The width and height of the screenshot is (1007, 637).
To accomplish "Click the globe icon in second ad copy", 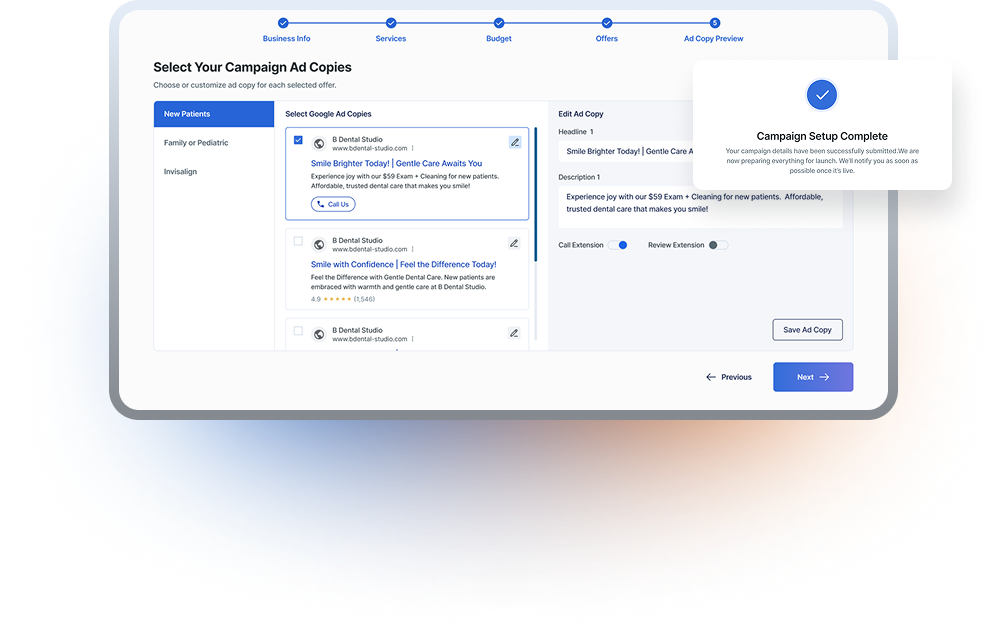I will [x=319, y=244].
